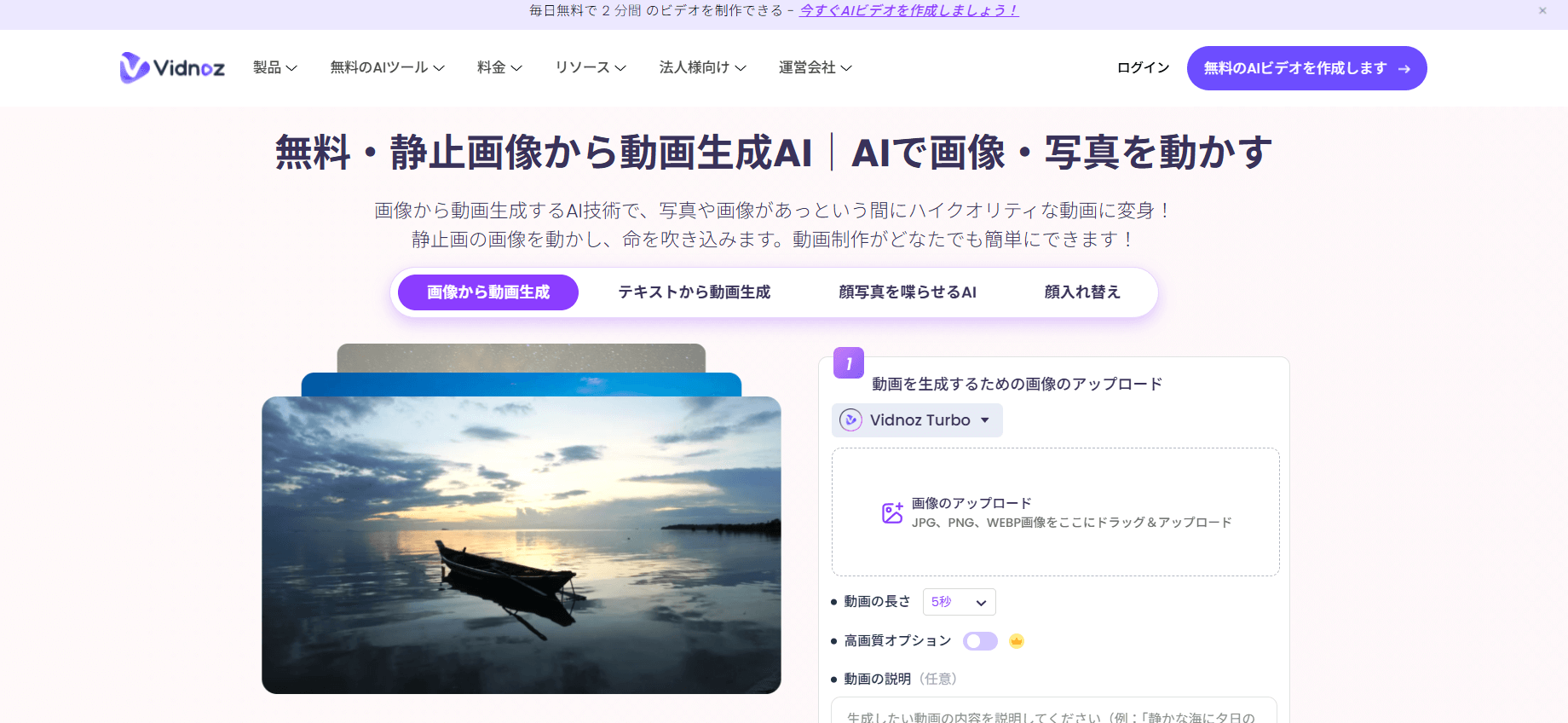
Task: Click the boat at sunset preview image
Action: point(522,545)
